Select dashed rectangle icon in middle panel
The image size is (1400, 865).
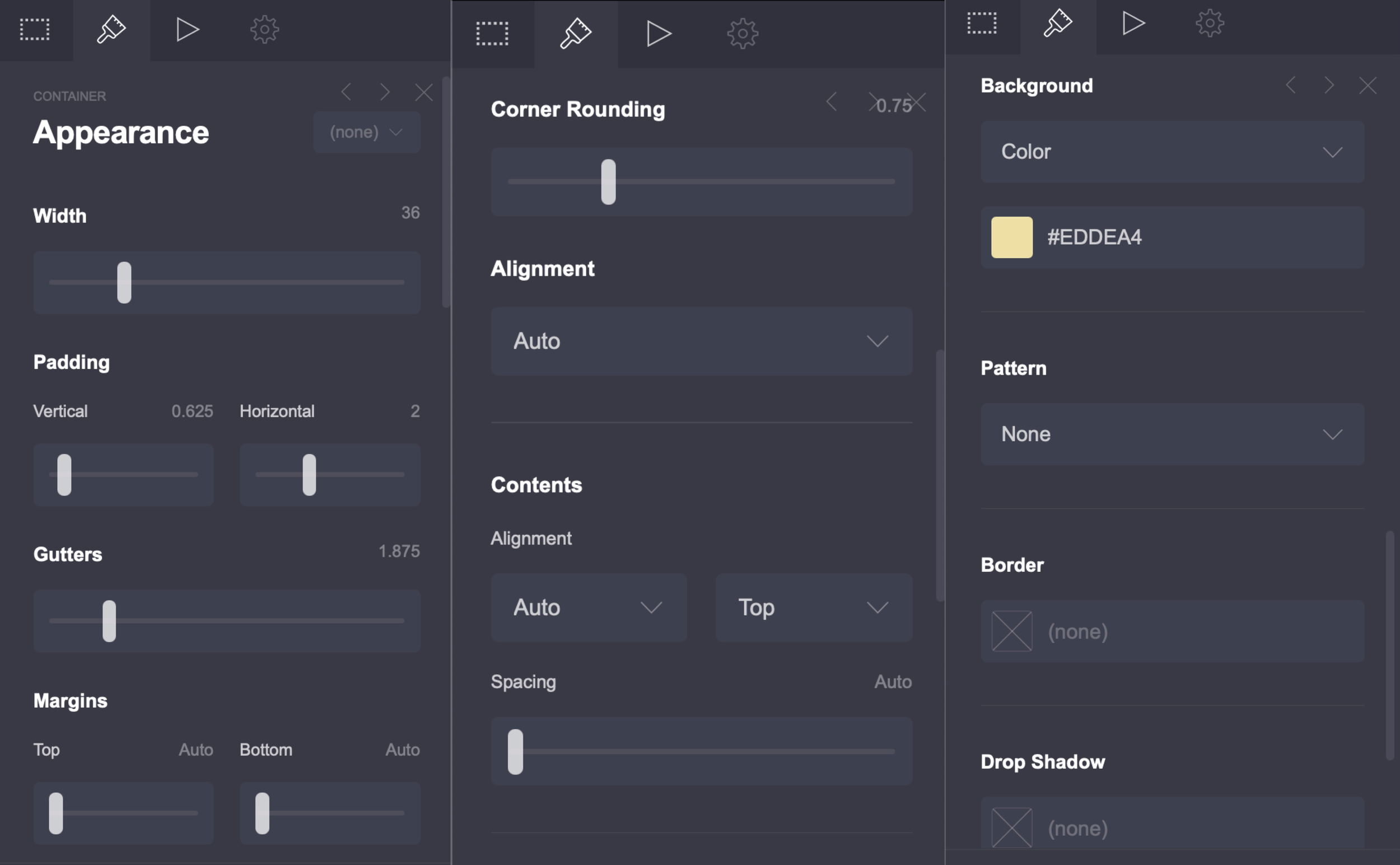pos(492,34)
